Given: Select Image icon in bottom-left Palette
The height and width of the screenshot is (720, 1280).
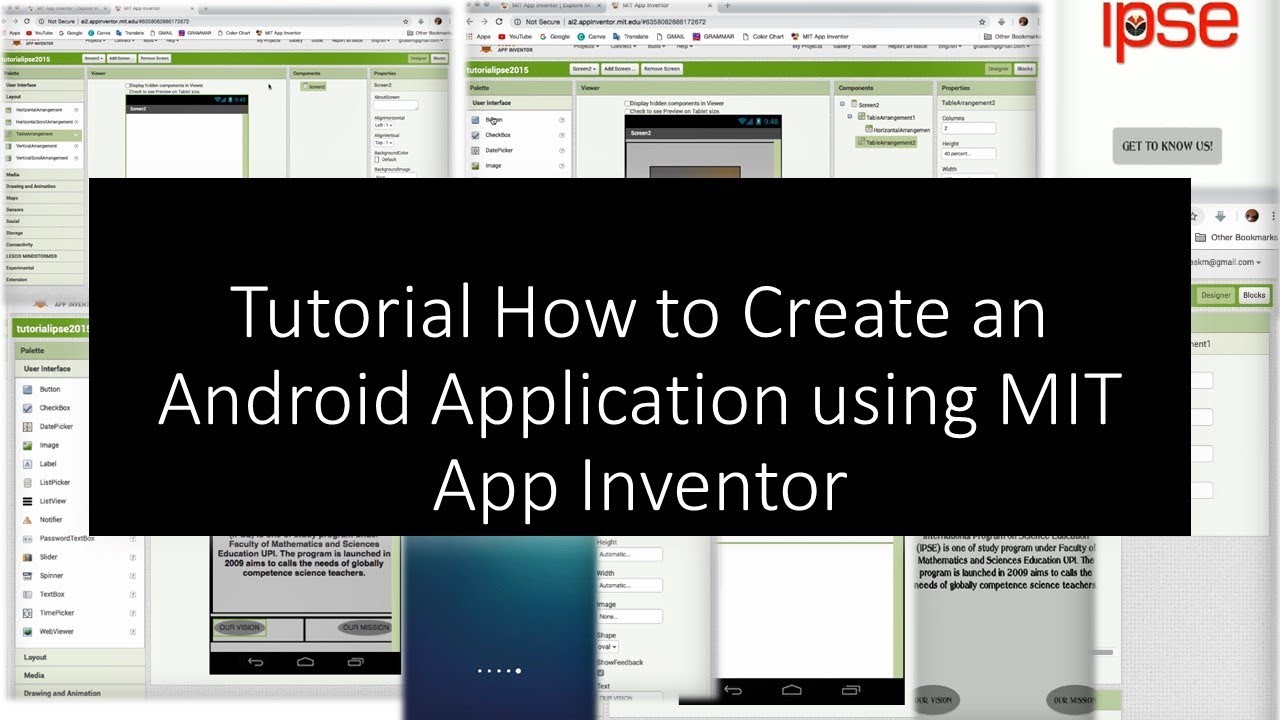Looking at the screenshot, I should [28, 445].
